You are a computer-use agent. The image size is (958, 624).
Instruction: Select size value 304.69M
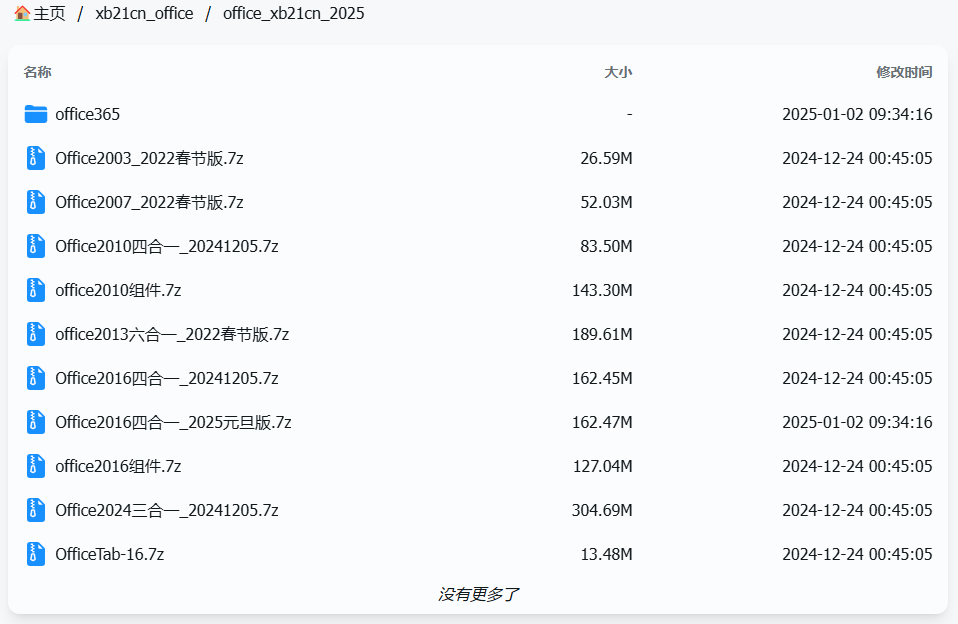[x=602, y=510]
